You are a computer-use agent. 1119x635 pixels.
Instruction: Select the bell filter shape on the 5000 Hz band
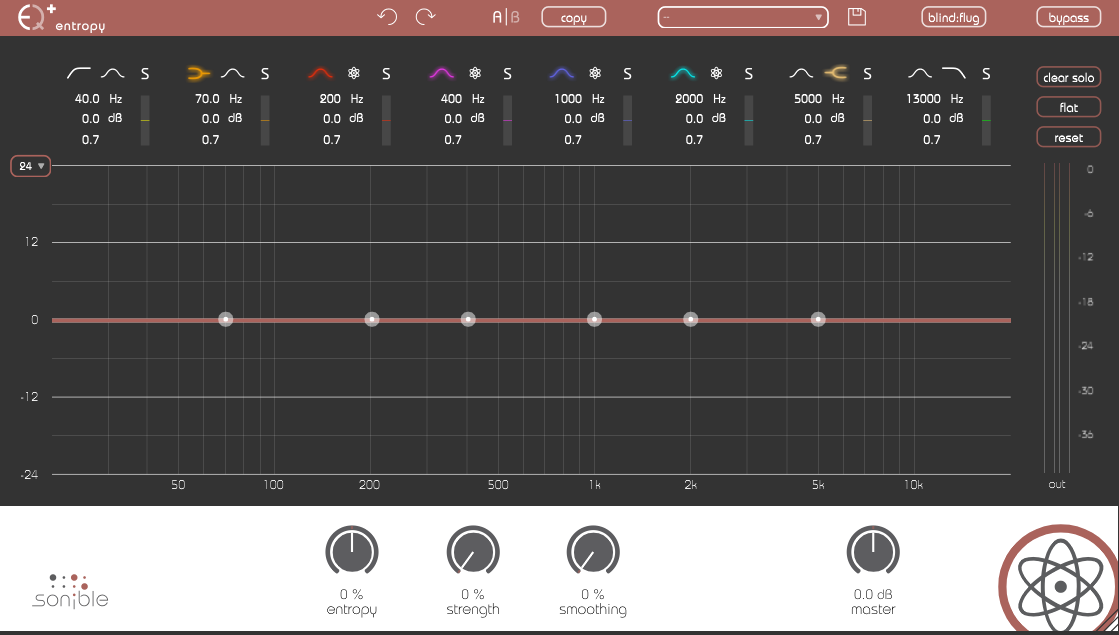pyautogui.click(x=801, y=73)
